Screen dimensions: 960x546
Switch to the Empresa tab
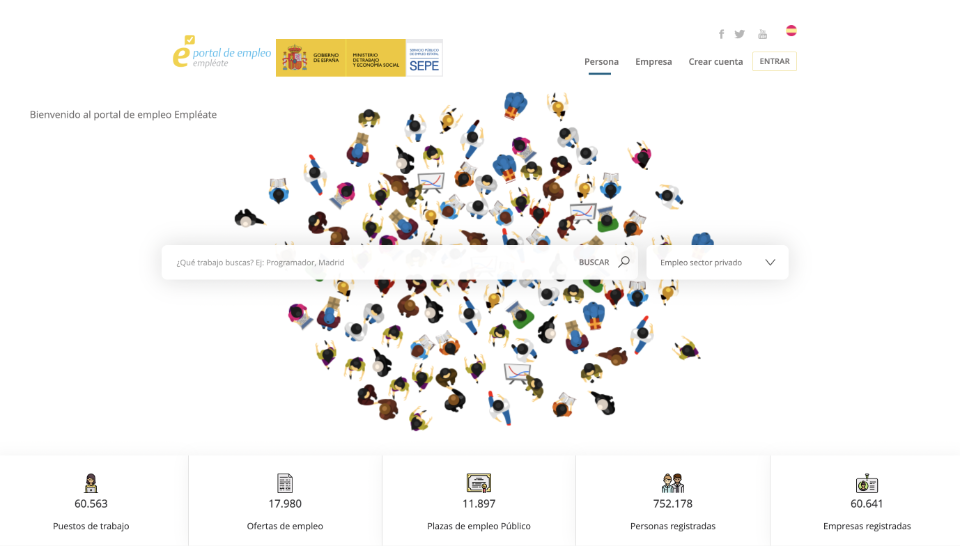(x=653, y=62)
